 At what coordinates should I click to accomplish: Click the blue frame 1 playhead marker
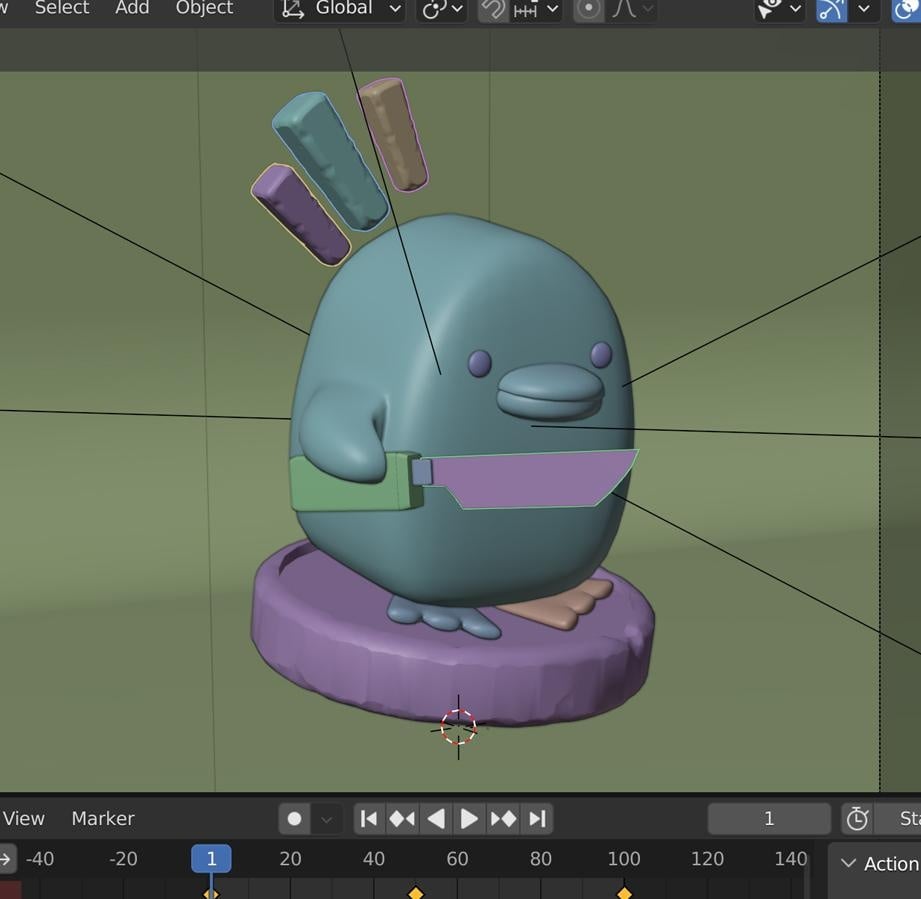point(211,859)
